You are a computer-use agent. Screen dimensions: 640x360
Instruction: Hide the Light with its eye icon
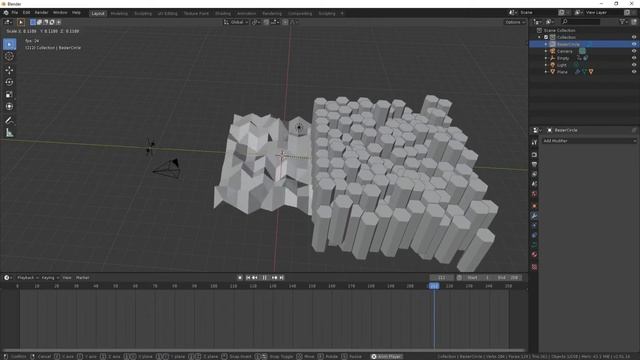[x=634, y=65]
